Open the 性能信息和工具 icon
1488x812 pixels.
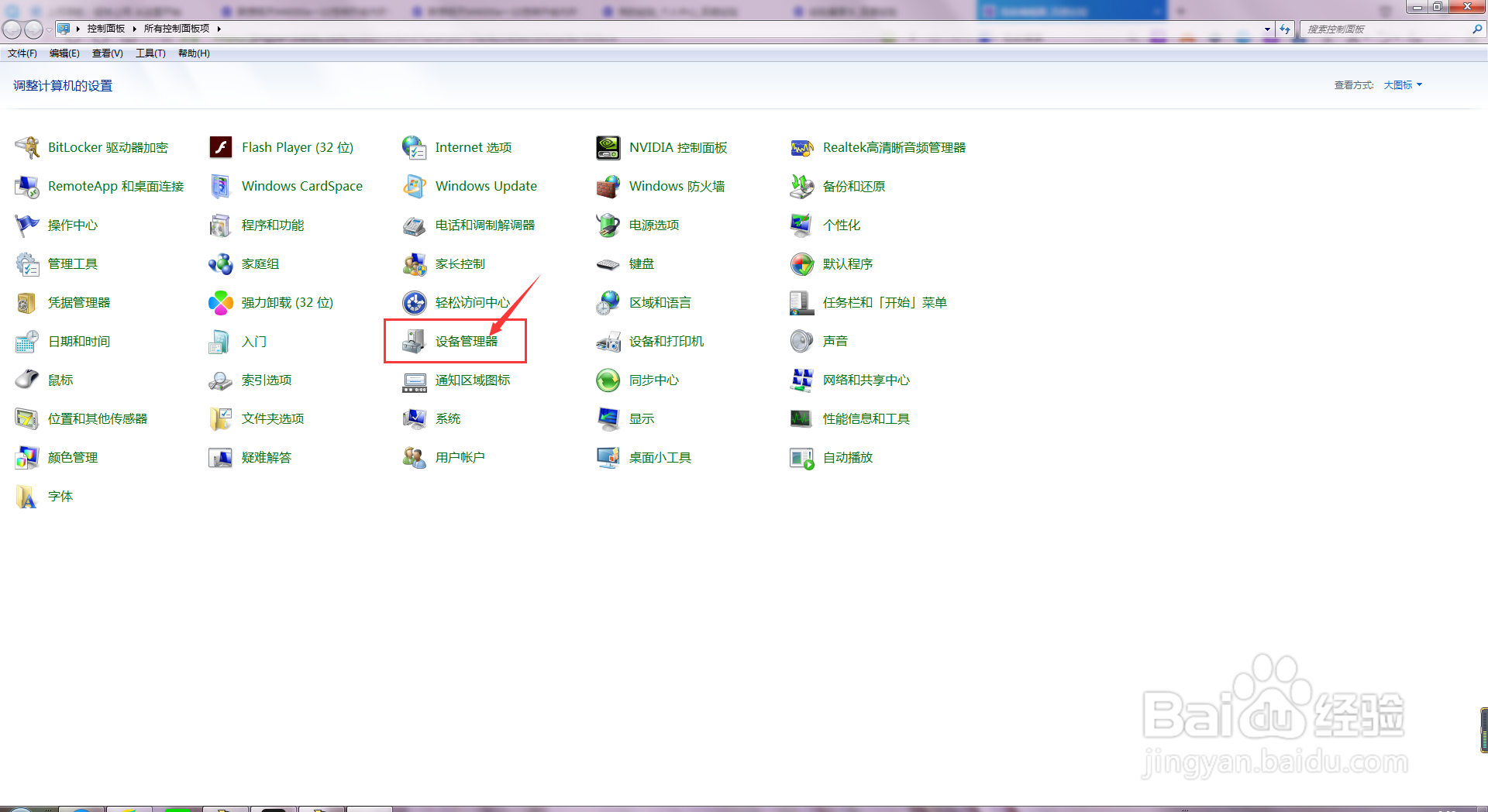click(802, 418)
